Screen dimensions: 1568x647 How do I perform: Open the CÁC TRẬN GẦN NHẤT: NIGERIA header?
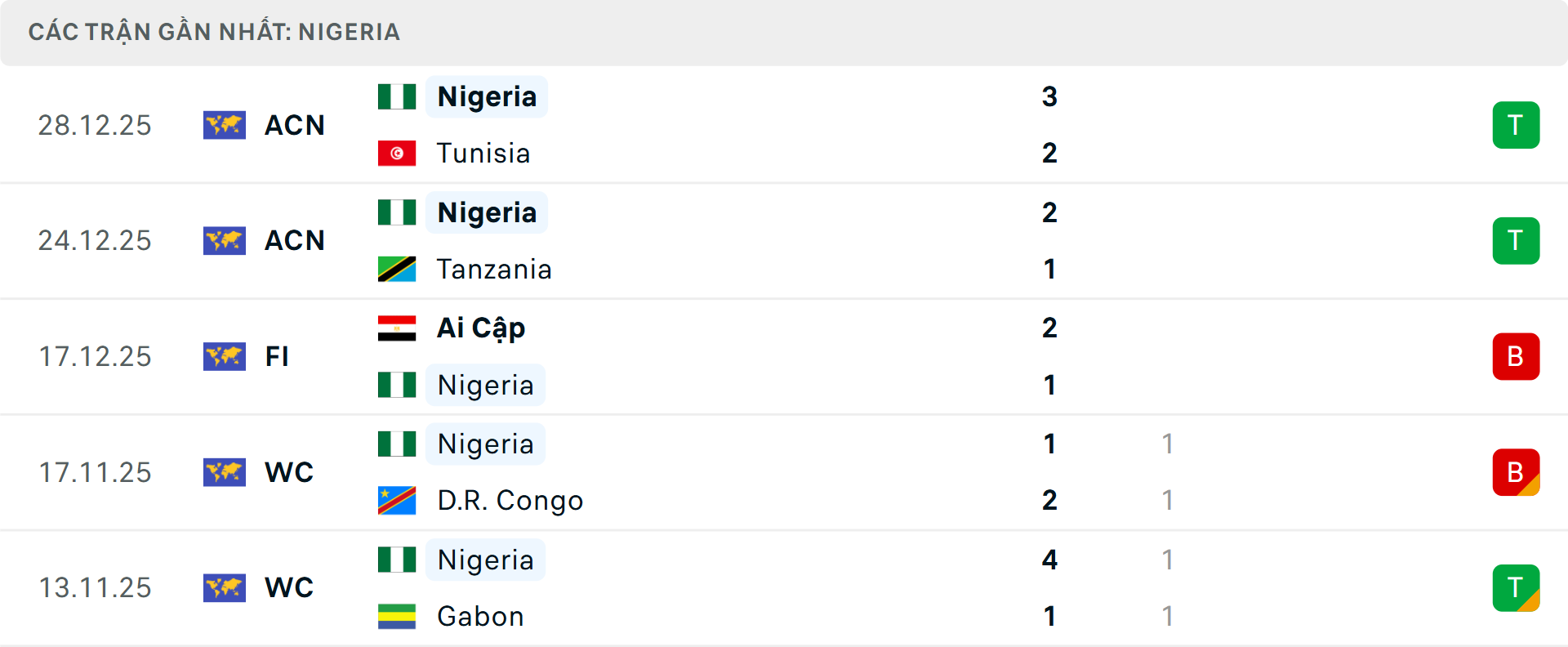pyautogui.click(x=215, y=32)
